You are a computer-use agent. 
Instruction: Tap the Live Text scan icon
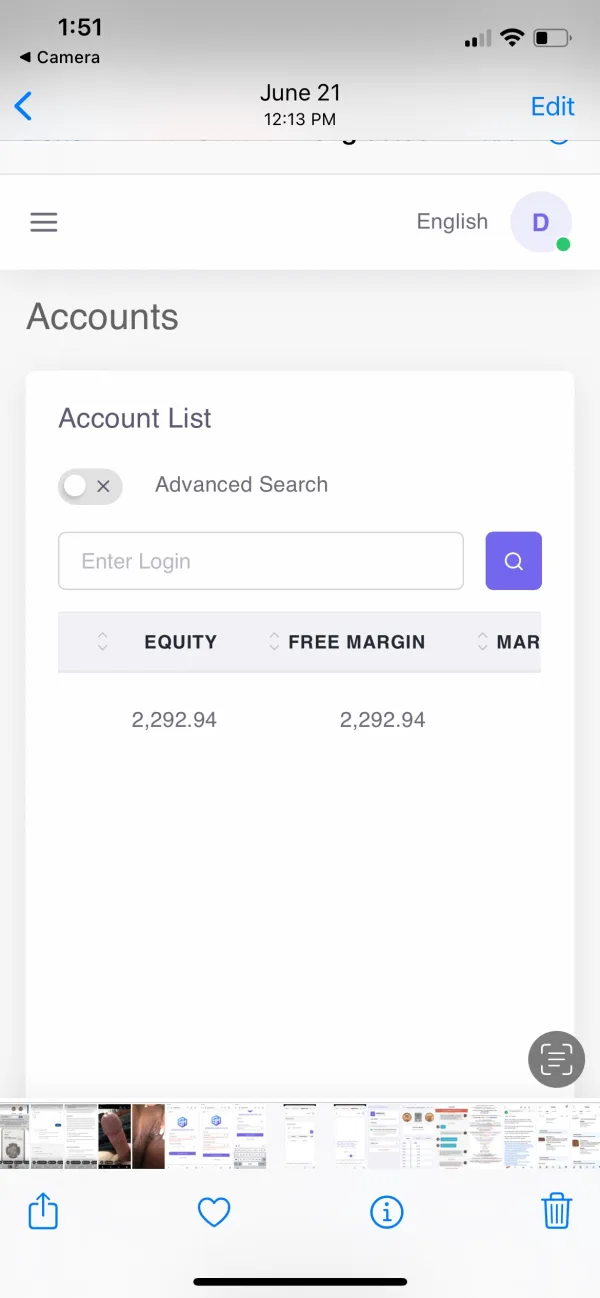[556, 1059]
